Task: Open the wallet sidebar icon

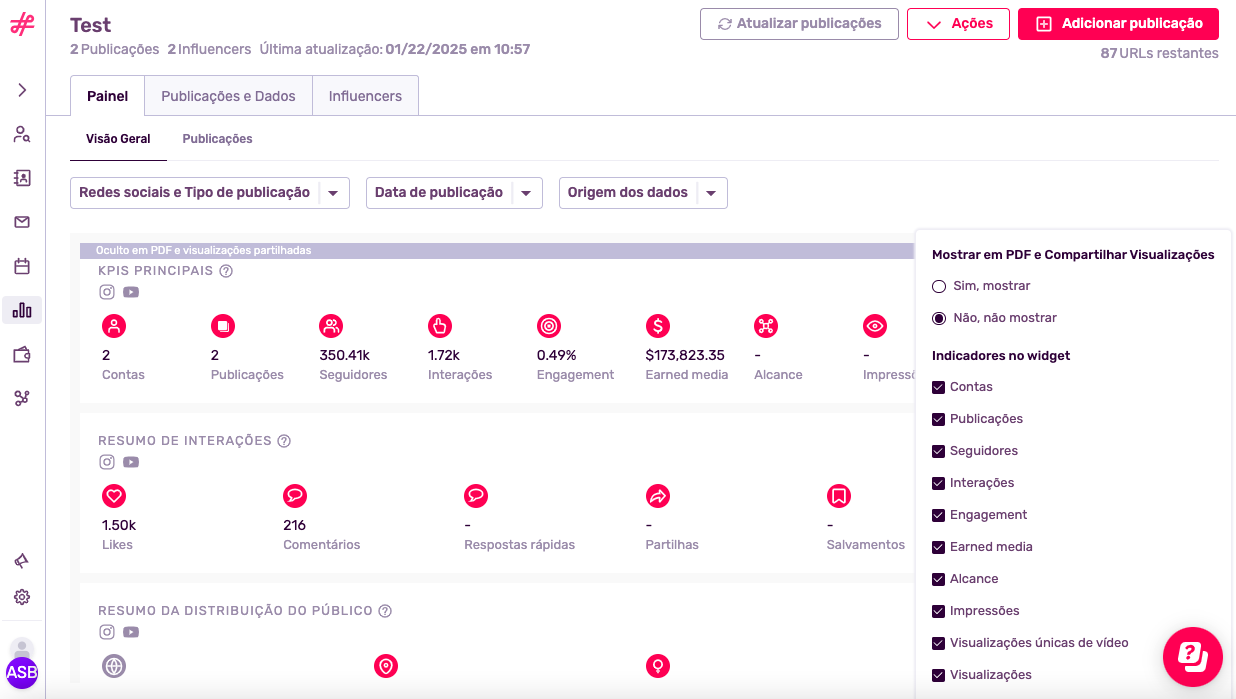Action: (x=22, y=354)
